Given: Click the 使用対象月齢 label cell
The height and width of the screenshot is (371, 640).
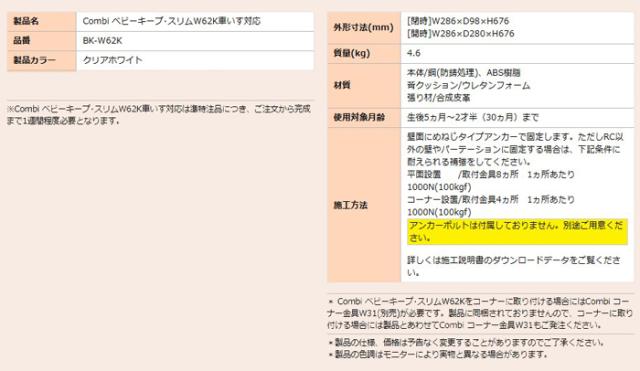Looking at the screenshot, I should coord(364,118).
